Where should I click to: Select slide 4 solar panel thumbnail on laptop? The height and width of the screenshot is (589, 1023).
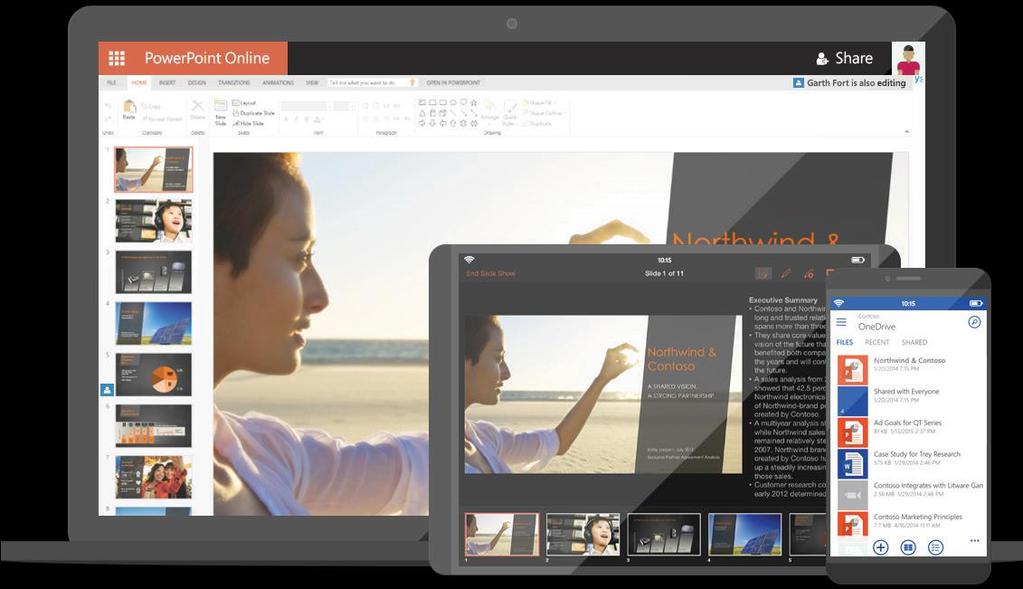coord(153,324)
